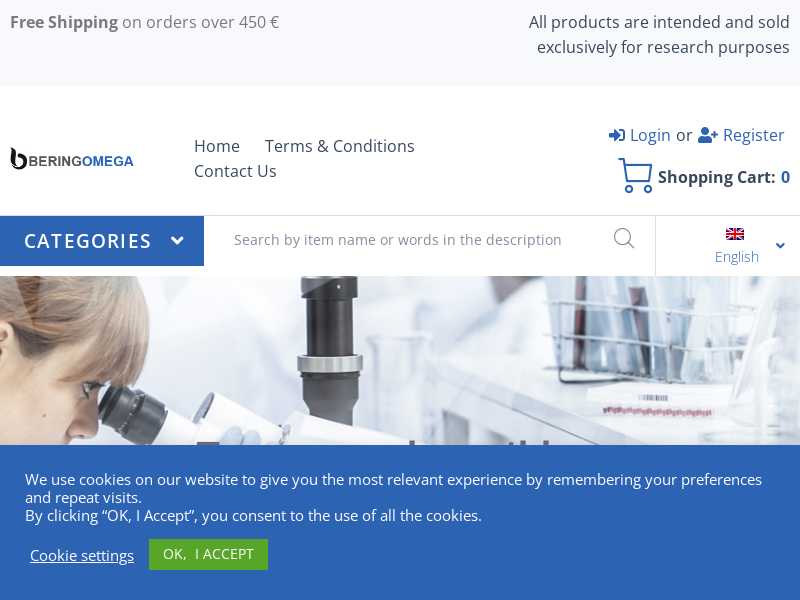Click the Register user-plus icon

click(x=708, y=135)
